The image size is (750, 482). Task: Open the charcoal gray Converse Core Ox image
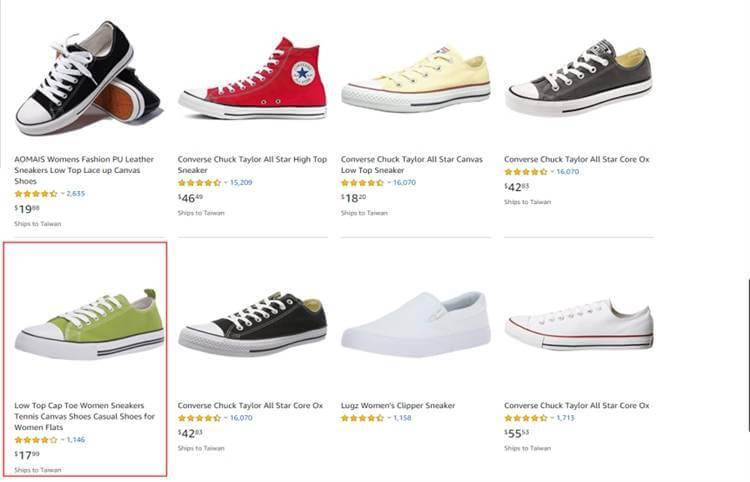[x=579, y=77]
